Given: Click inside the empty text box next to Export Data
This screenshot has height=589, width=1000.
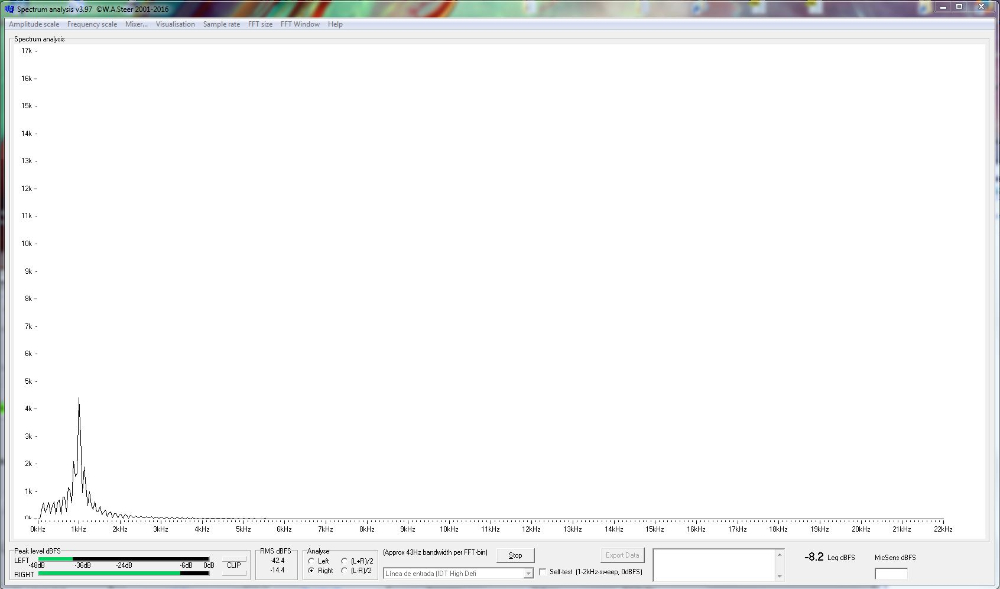Looking at the screenshot, I should pos(714,565).
